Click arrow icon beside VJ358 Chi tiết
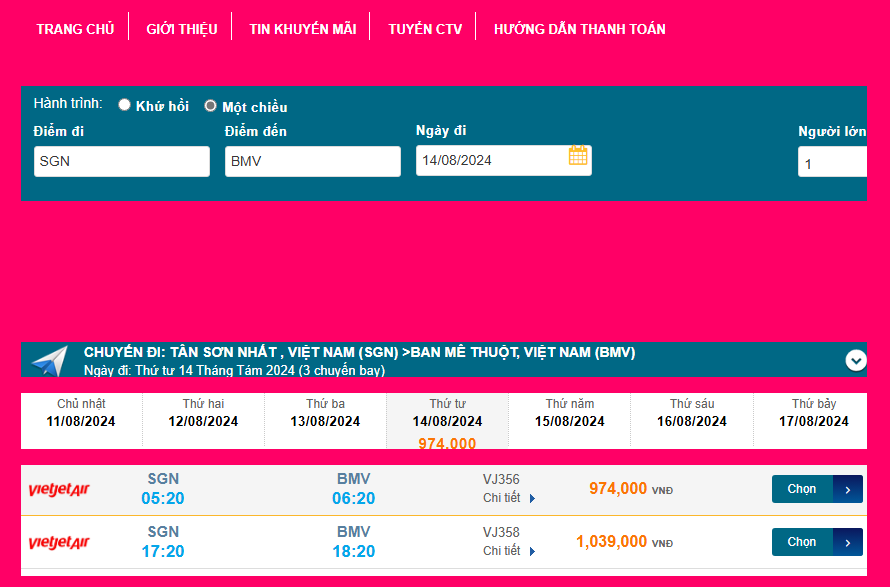 pos(533,551)
